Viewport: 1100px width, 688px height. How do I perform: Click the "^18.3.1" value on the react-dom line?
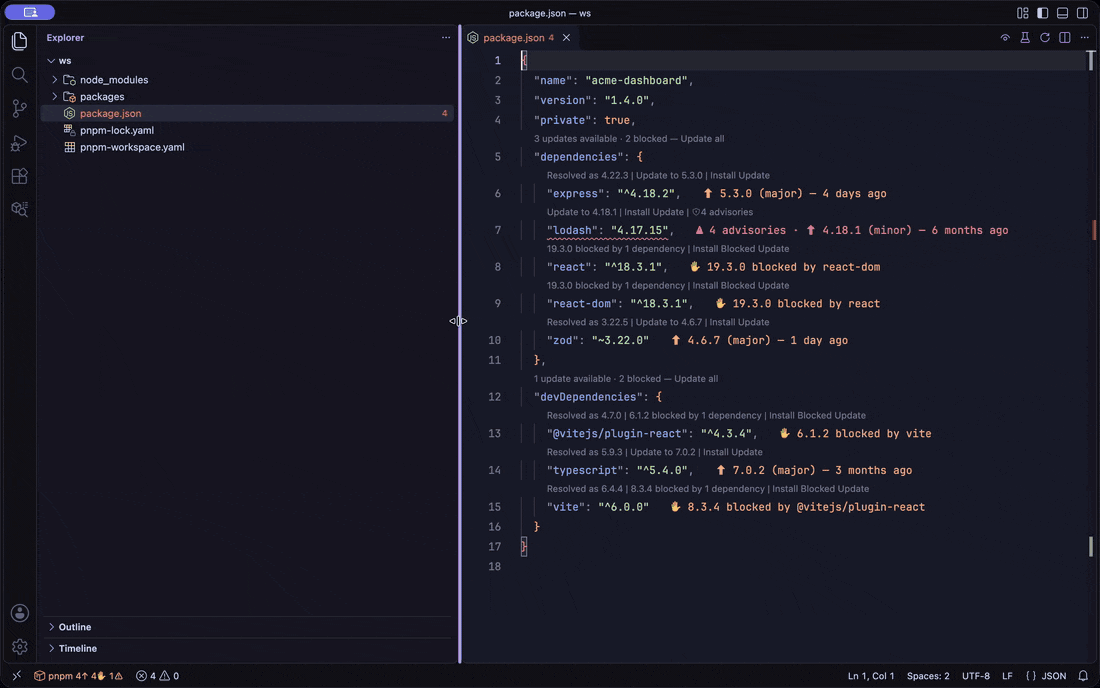point(659,304)
